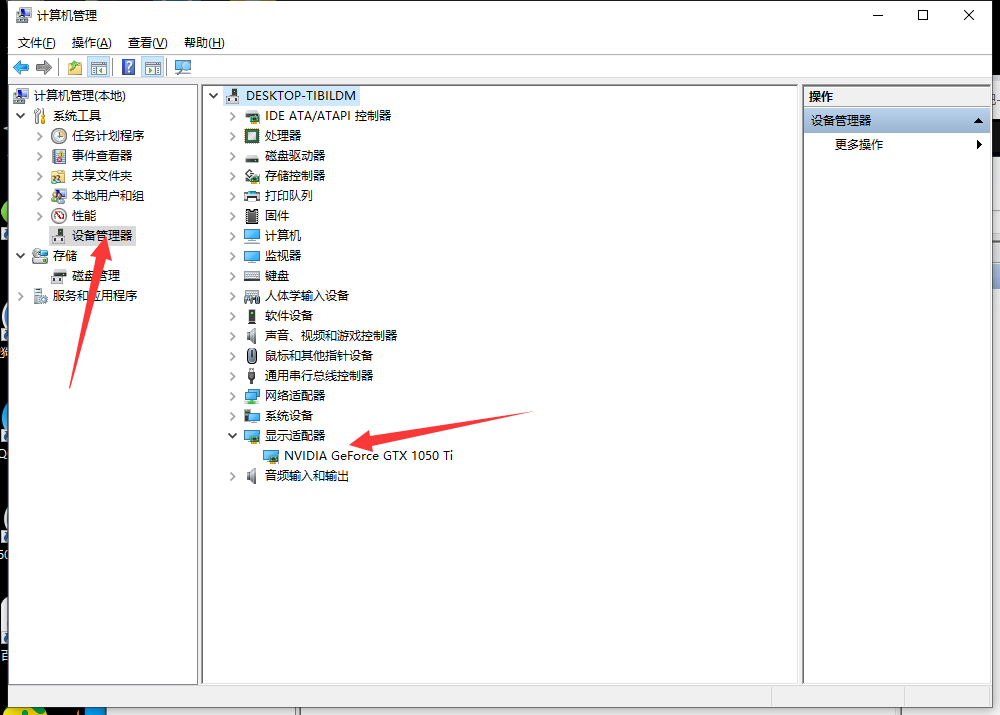
Task: Open the 操作(A) menu
Action: pos(92,43)
